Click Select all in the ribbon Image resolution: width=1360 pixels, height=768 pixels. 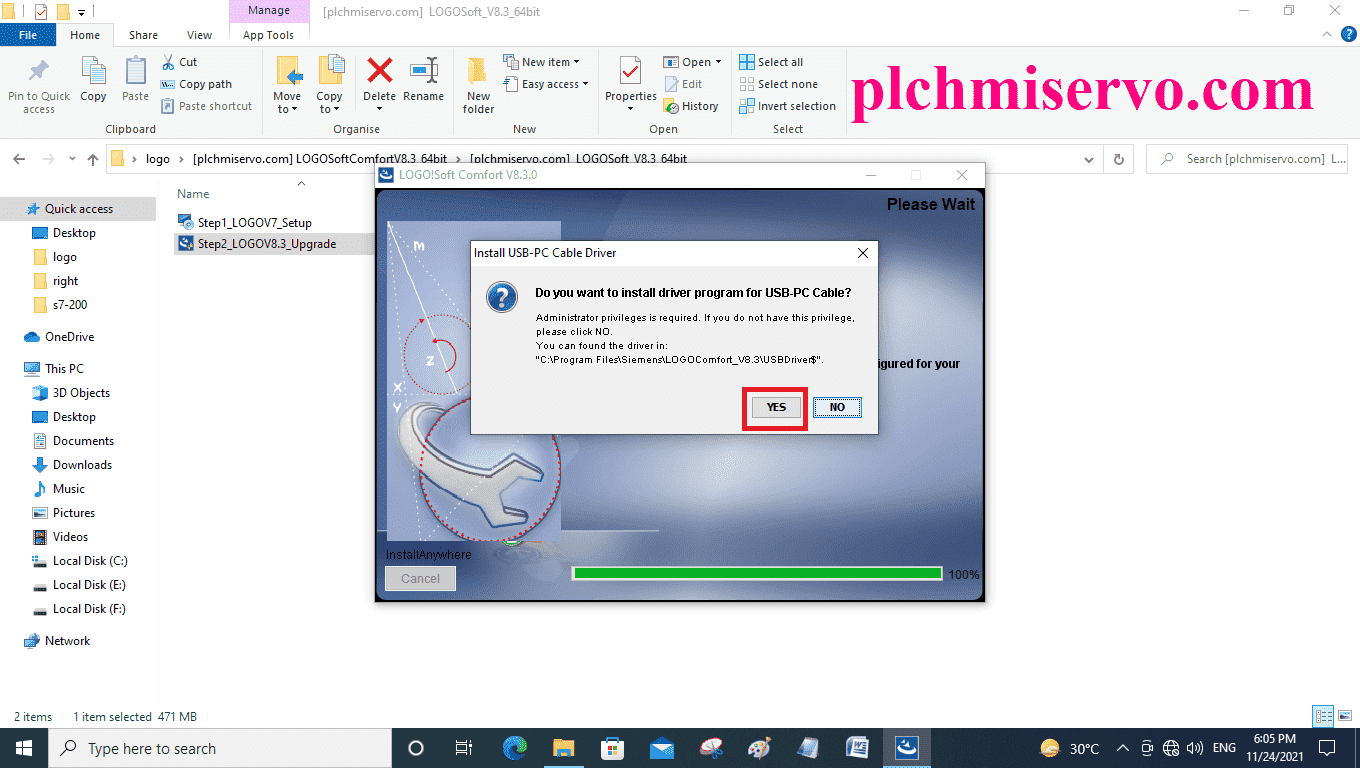pos(771,62)
